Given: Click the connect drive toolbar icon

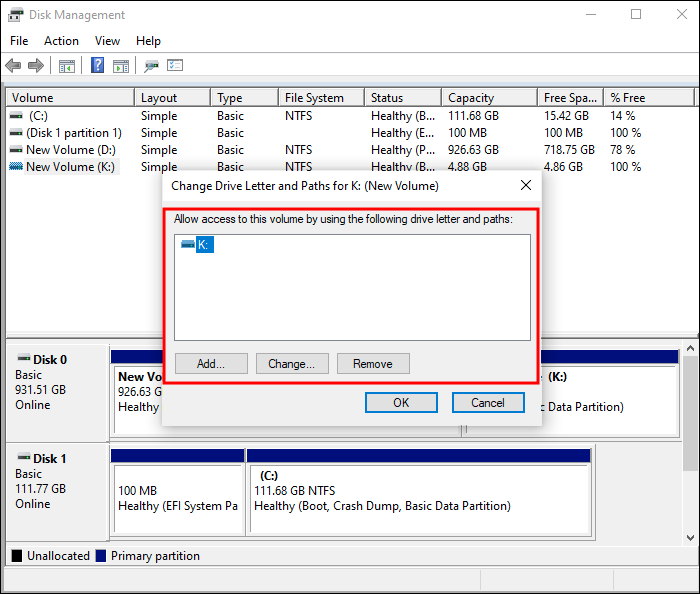Looking at the screenshot, I should click(x=151, y=66).
